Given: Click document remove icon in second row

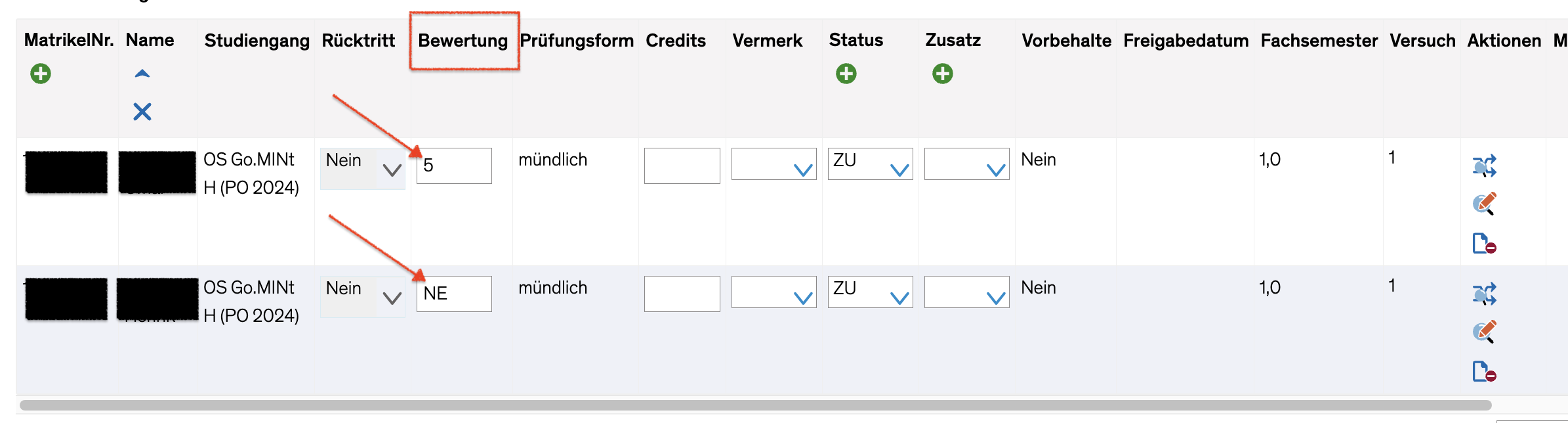Looking at the screenshot, I should (x=1483, y=371).
